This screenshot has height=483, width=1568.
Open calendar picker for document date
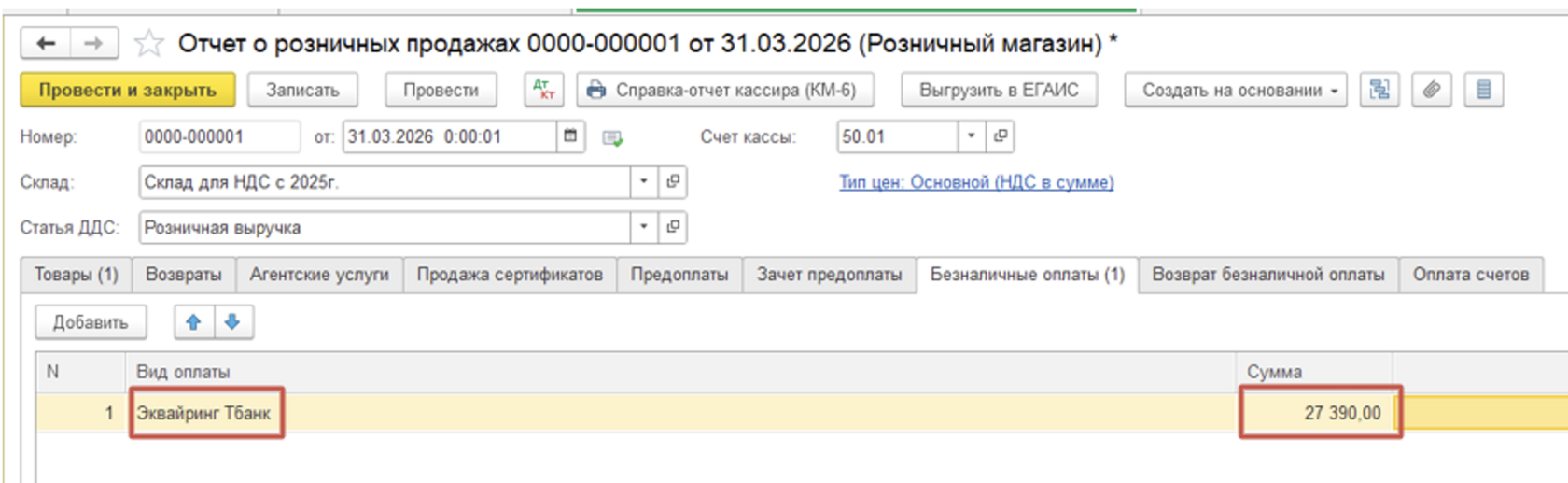pos(570,136)
